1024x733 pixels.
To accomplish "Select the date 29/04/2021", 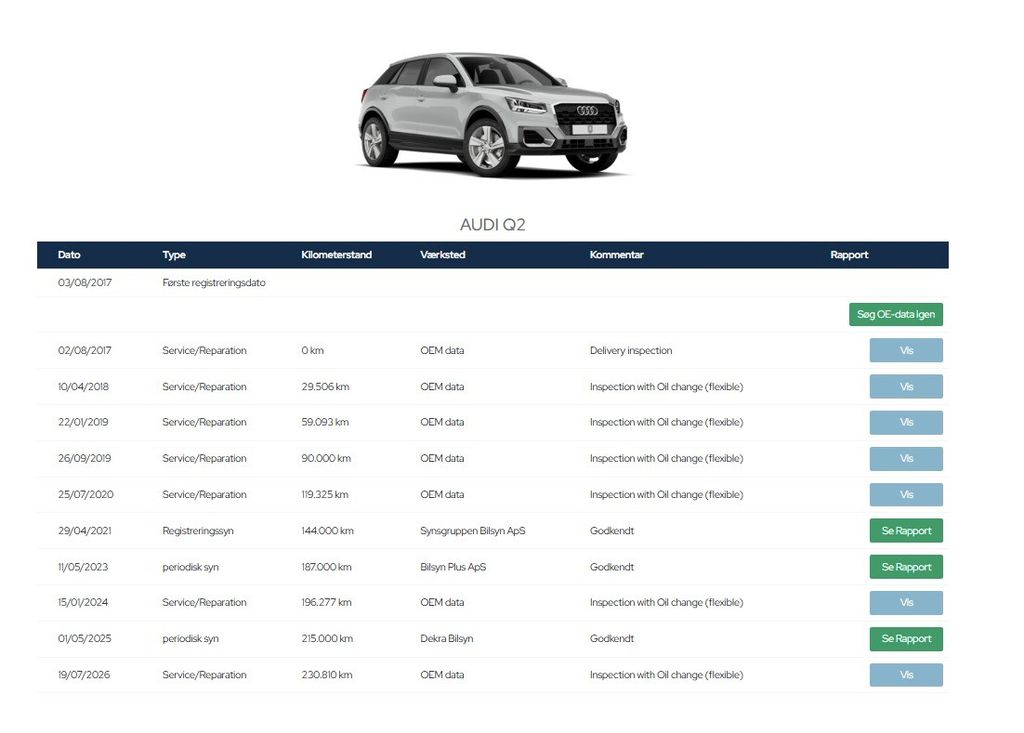I will coord(84,530).
